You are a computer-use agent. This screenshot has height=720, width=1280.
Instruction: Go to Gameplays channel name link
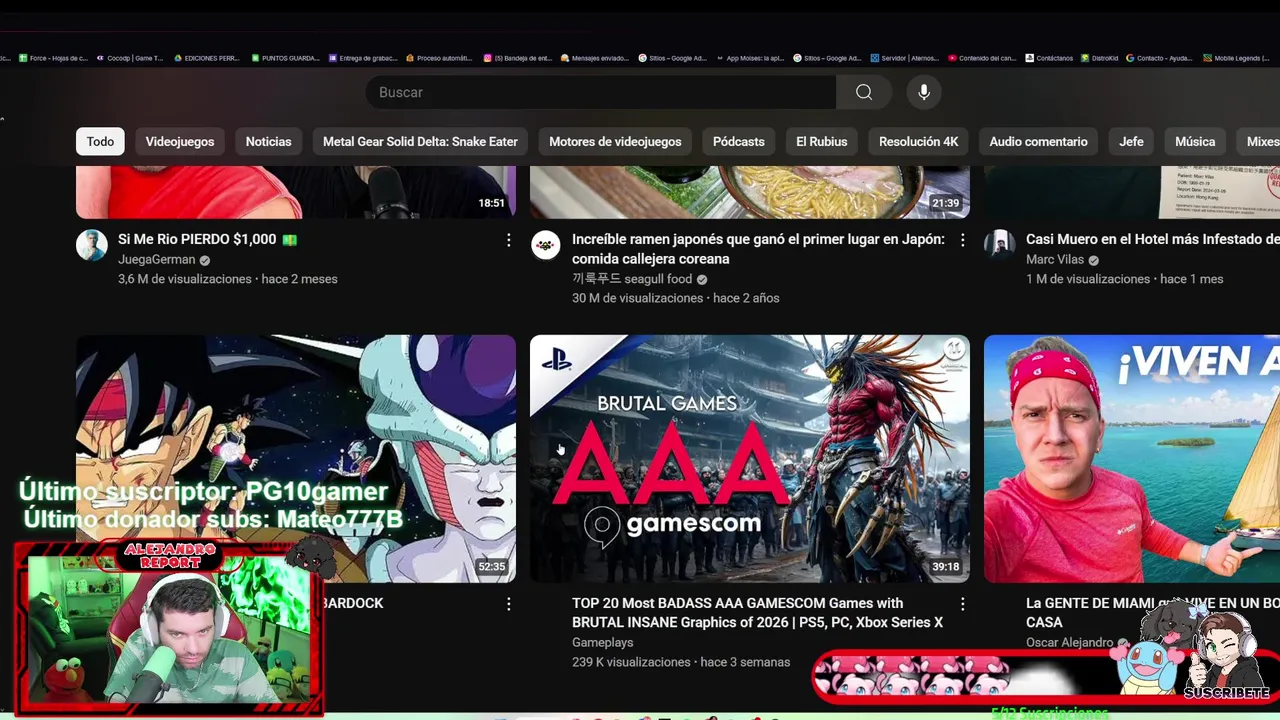603,643
